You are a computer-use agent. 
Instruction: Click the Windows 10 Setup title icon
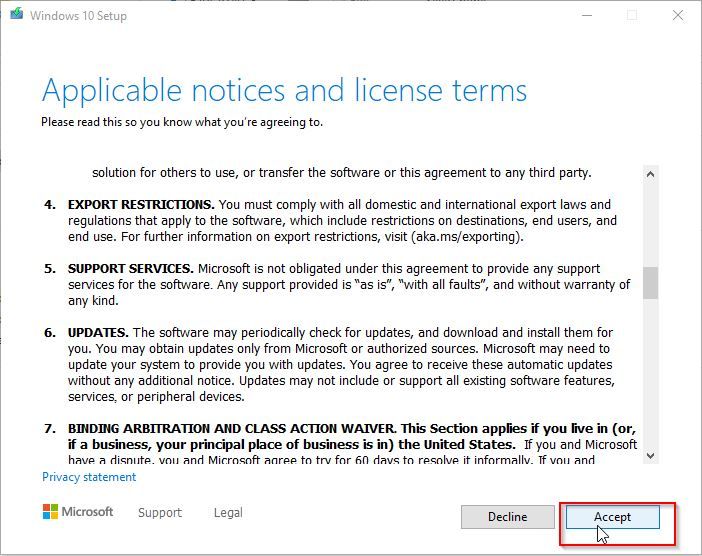coord(17,14)
